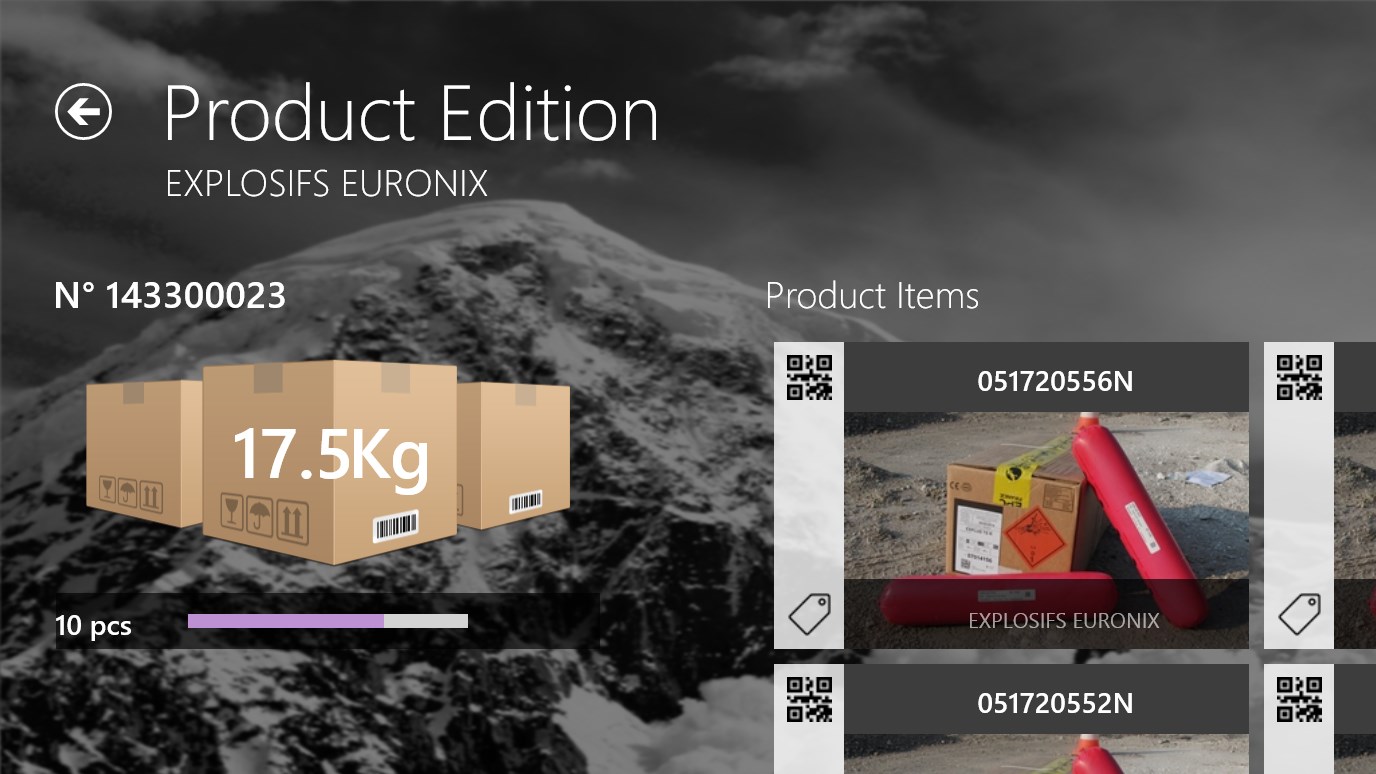The width and height of the screenshot is (1376, 774).
Task: Click the purple 10 pcs progress bar
Action: [x=286, y=621]
